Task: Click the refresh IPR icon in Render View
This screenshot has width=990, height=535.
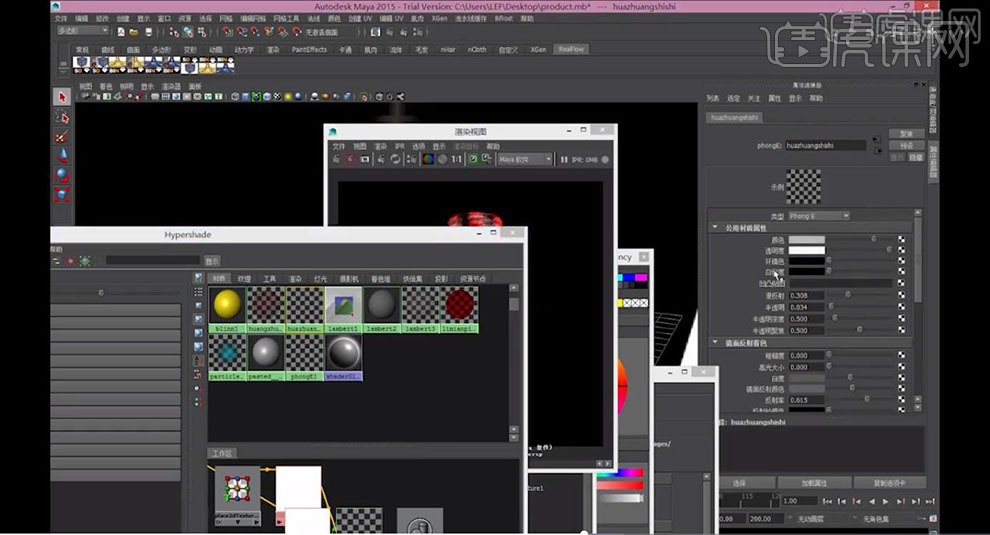Action: (395, 159)
